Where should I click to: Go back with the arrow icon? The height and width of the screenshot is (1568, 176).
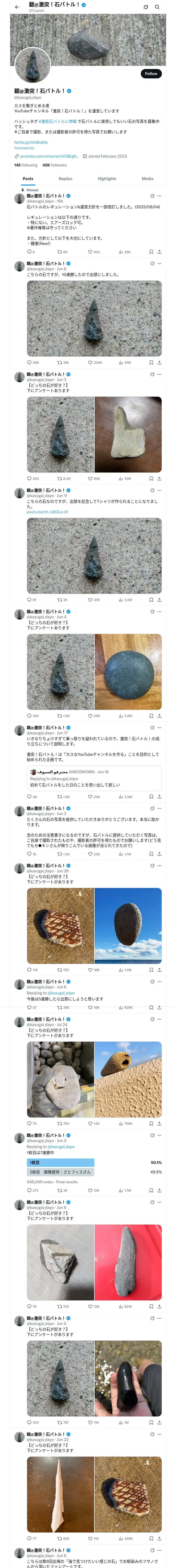point(17,7)
